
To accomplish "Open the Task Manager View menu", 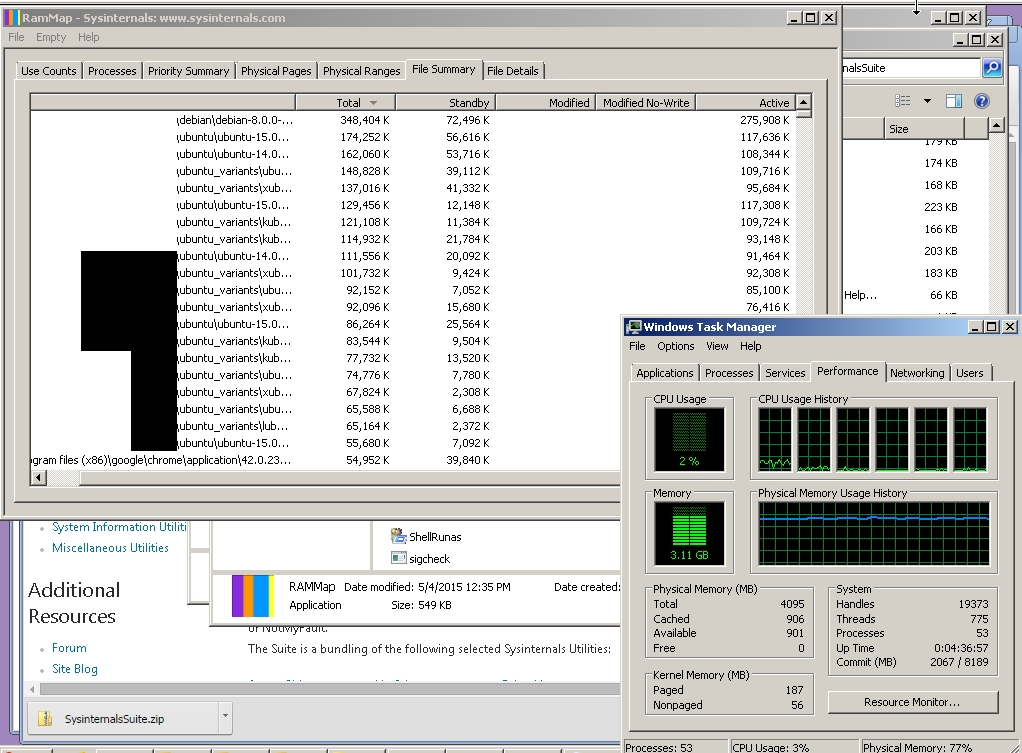I will [x=717, y=346].
